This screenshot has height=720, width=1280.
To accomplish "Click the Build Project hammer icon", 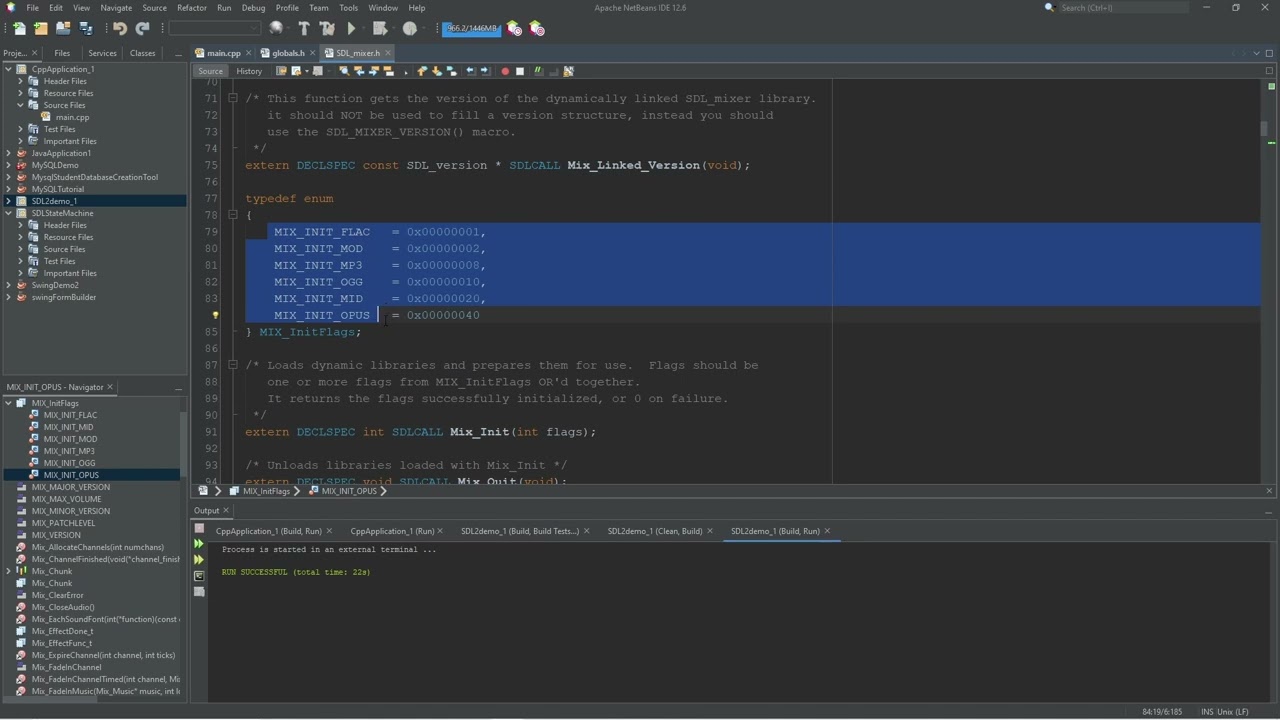I will (x=304, y=29).
